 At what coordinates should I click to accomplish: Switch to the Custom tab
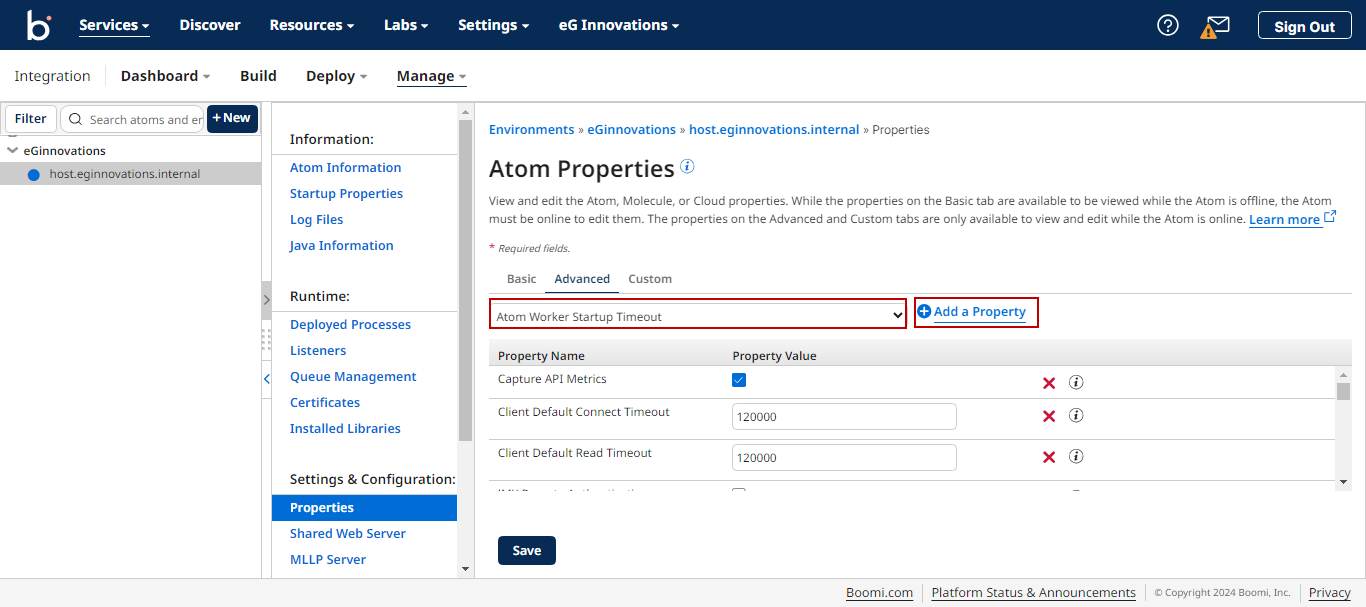[650, 279]
